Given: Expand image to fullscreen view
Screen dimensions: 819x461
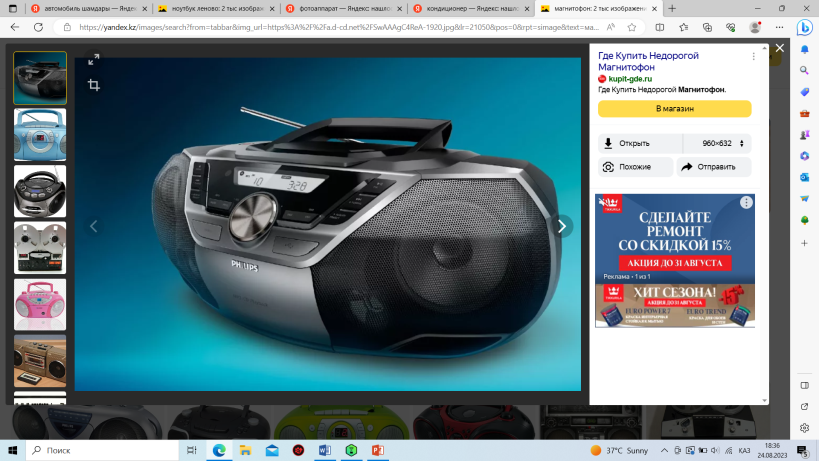Looking at the screenshot, I should pos(93,60).
